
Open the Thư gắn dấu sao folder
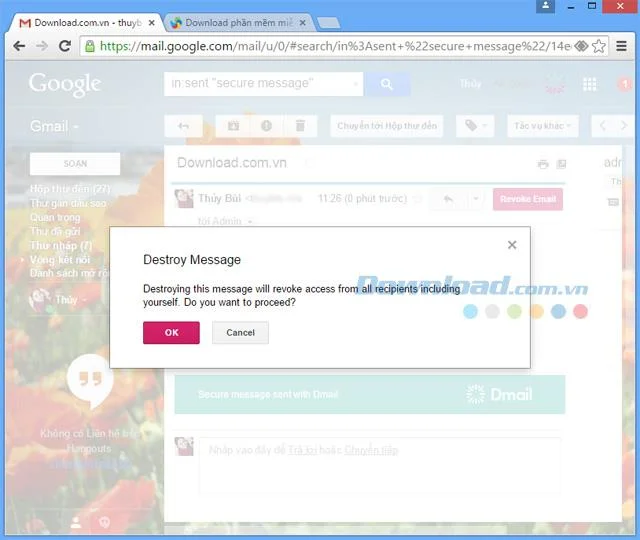pos(68,203)
